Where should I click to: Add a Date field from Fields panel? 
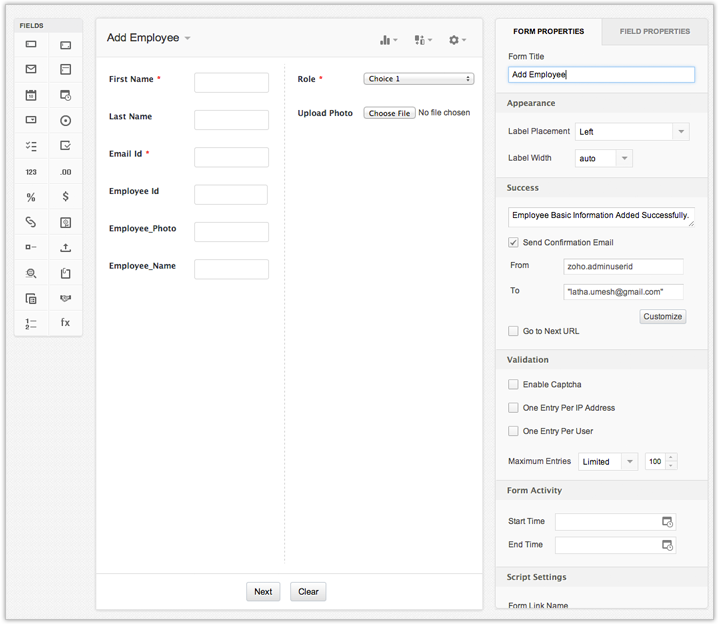31,95
